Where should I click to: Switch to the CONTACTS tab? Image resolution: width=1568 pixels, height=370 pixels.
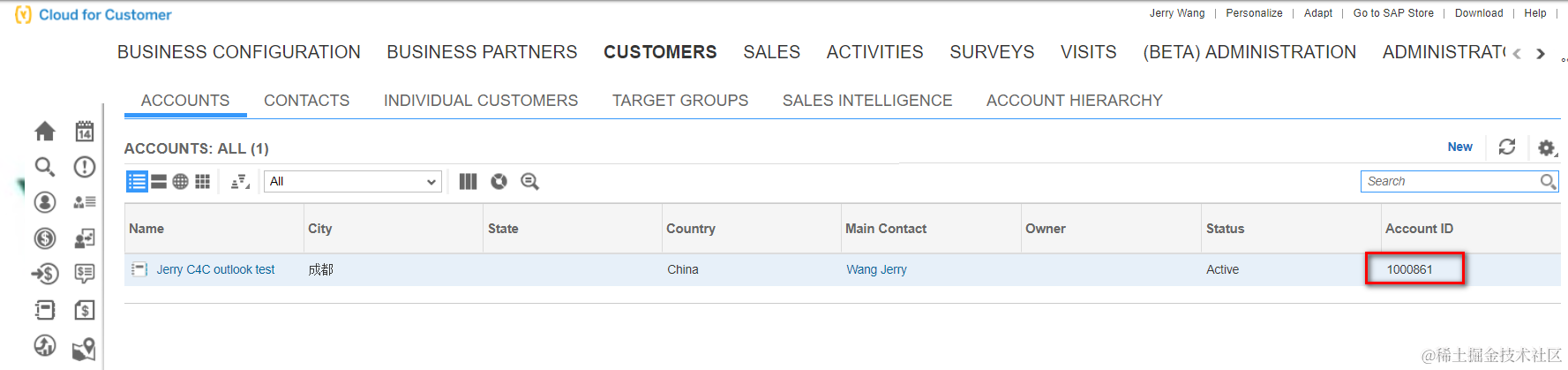click(x=306, y=101)
